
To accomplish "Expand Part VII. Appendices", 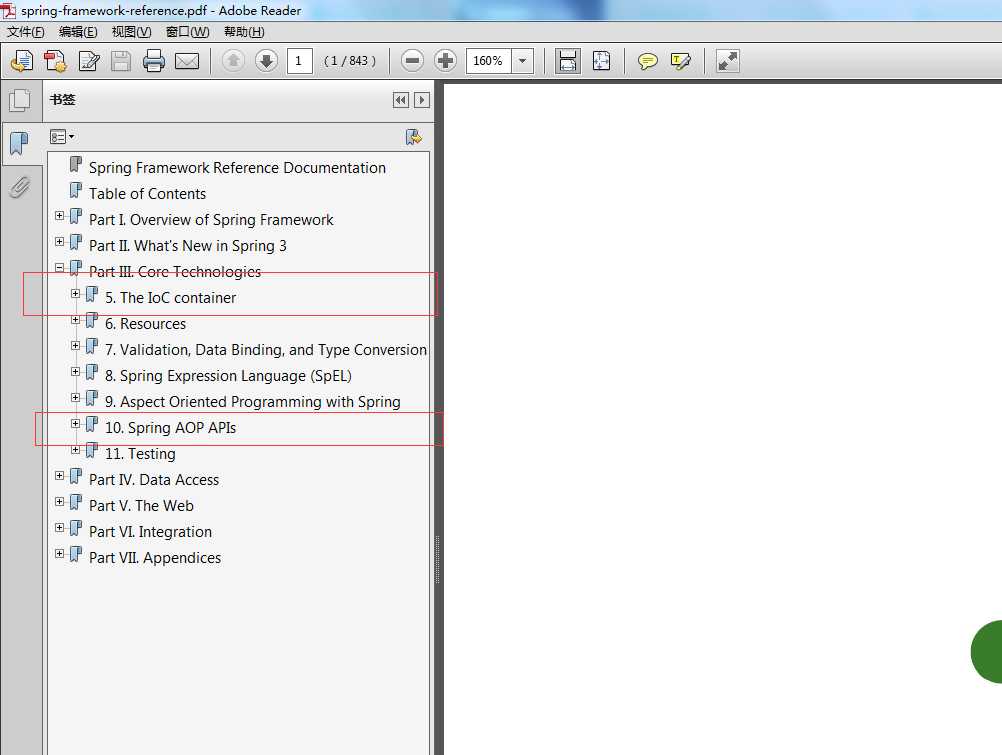I will (59, 554).
